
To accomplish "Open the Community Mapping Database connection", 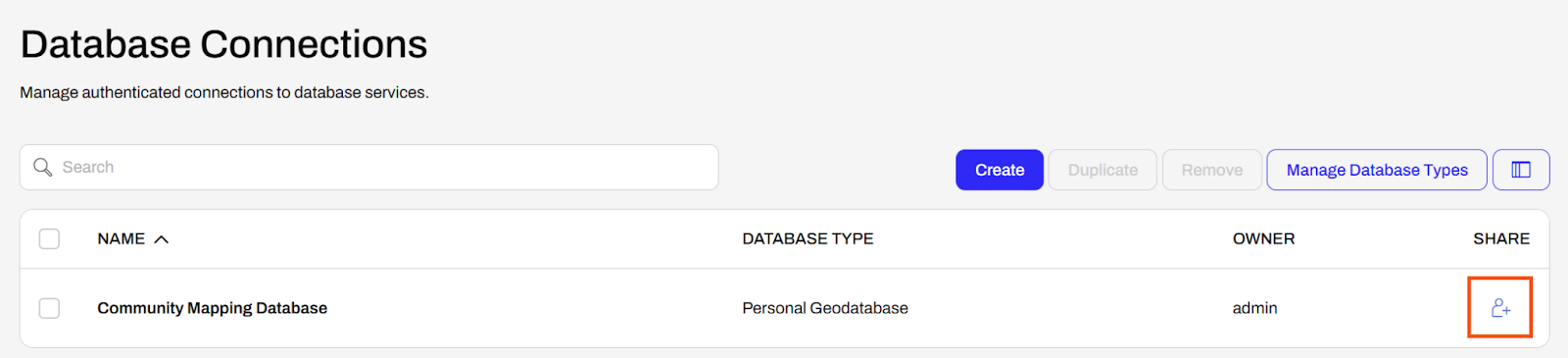I will click(x=212, y=308).
